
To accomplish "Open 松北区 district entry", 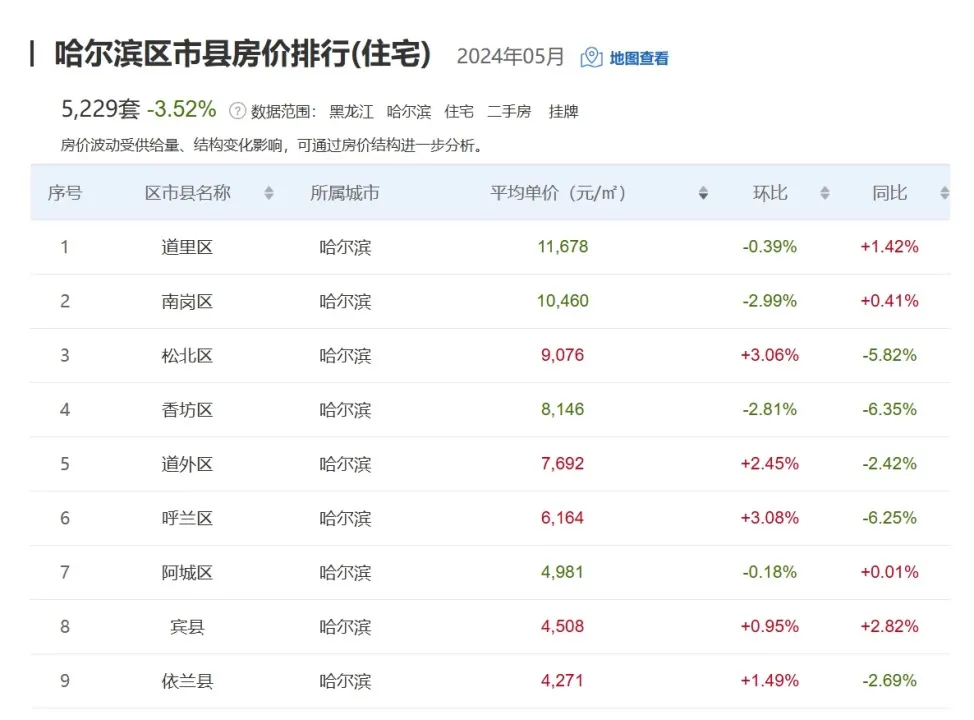I will point(187,355).
